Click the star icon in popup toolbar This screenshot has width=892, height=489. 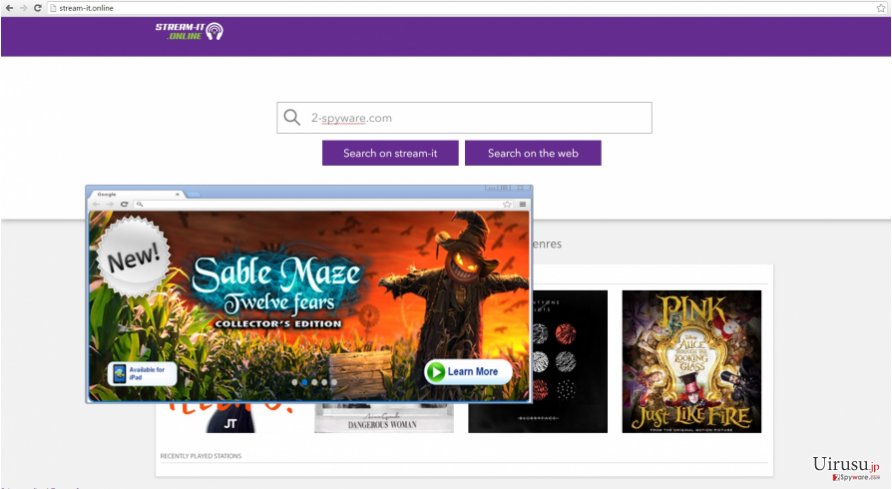pos(507,204)
